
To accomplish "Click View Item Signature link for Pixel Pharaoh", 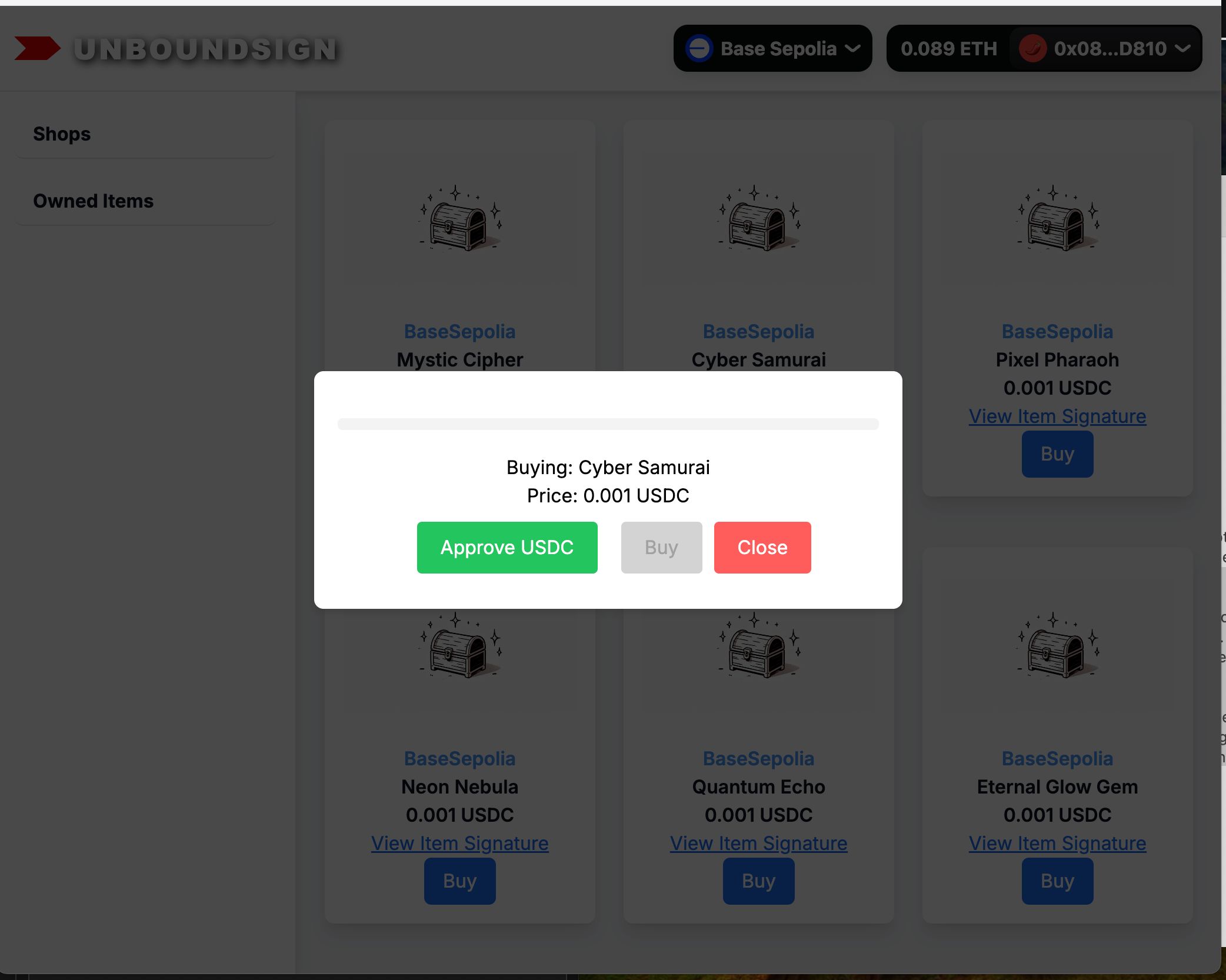I will [x=1058, y=415].
